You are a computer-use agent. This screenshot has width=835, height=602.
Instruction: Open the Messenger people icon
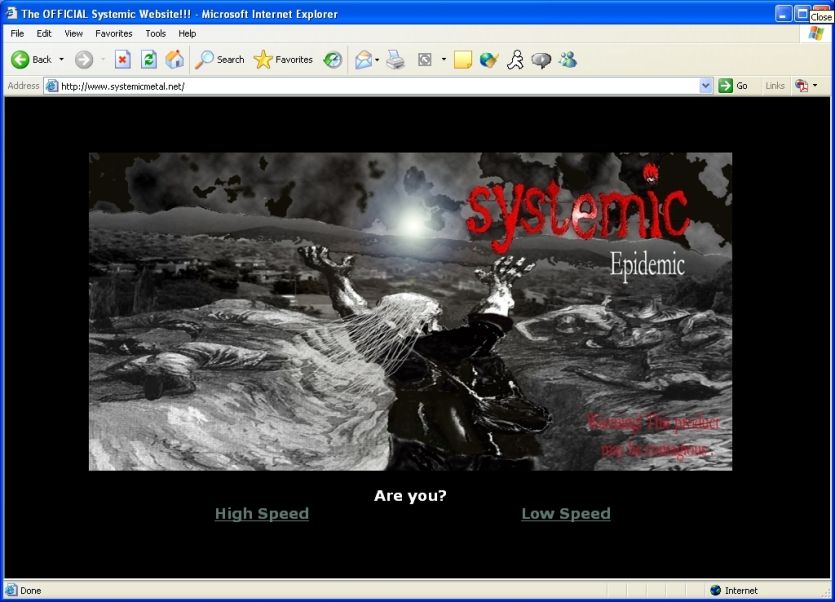pos(568,60)
